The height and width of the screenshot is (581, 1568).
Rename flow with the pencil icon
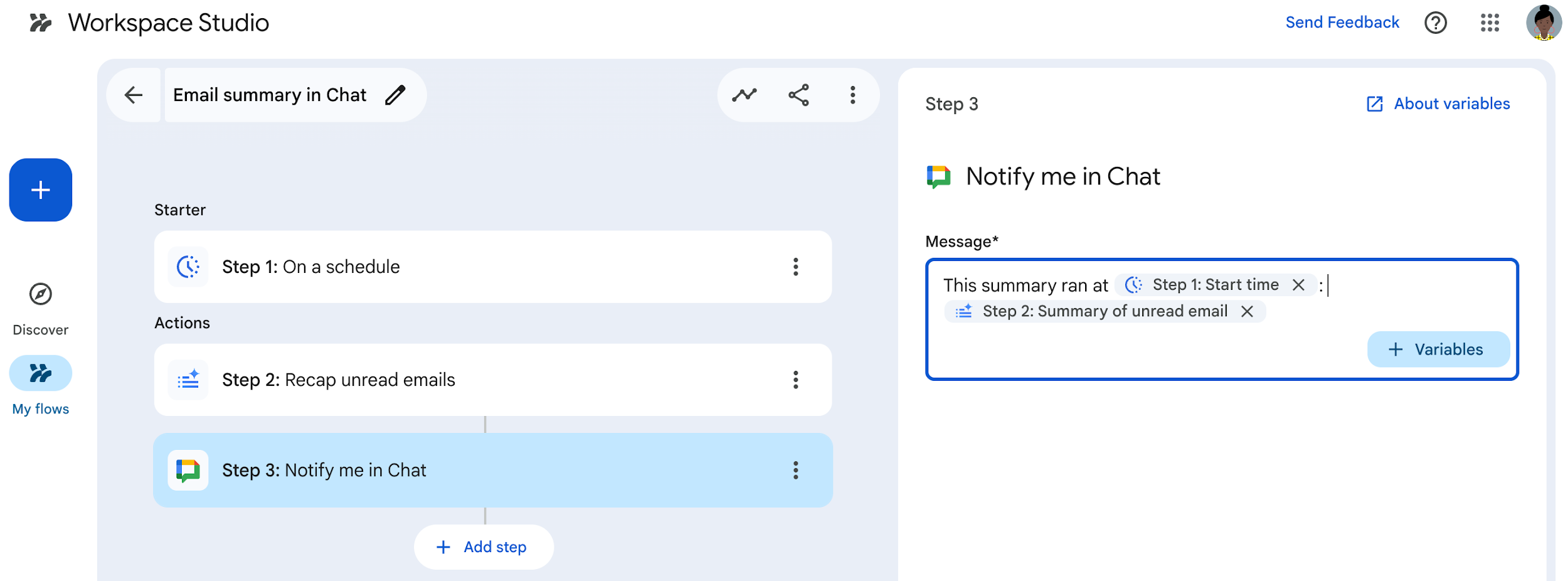395,95
